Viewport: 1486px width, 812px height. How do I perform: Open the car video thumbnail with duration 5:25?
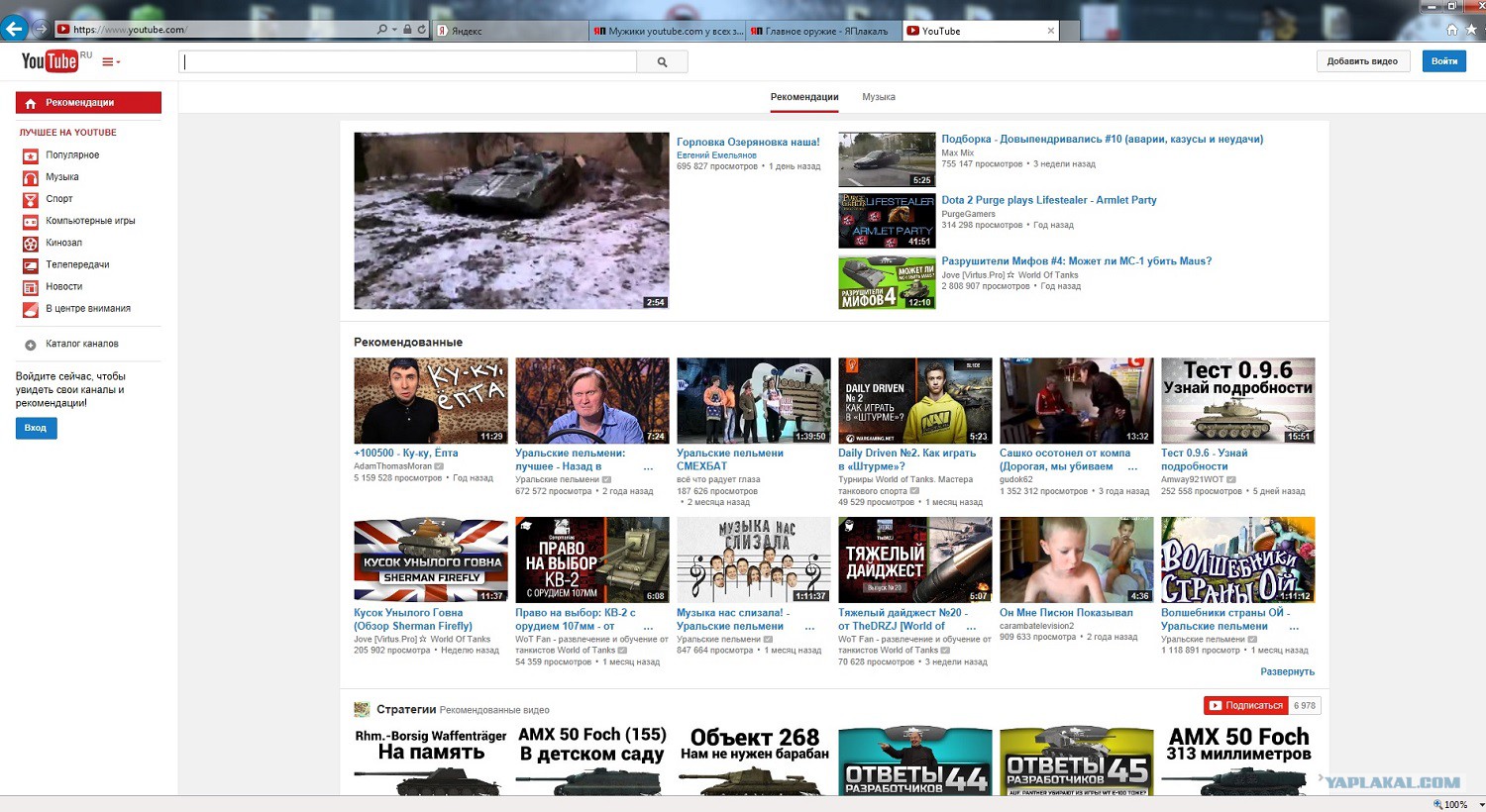point(887,159)
